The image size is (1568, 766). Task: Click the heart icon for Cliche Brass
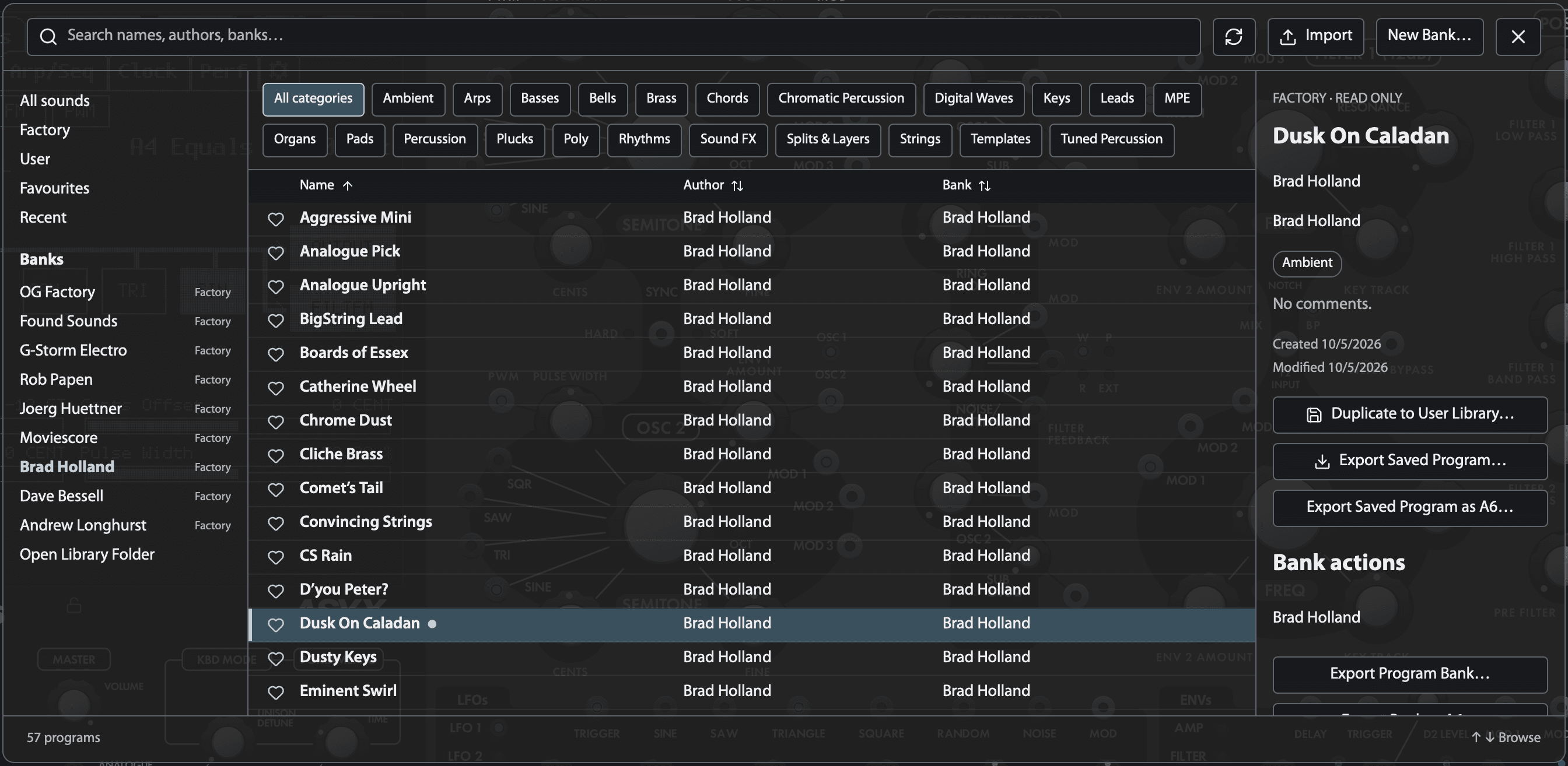tap(276, 455)
